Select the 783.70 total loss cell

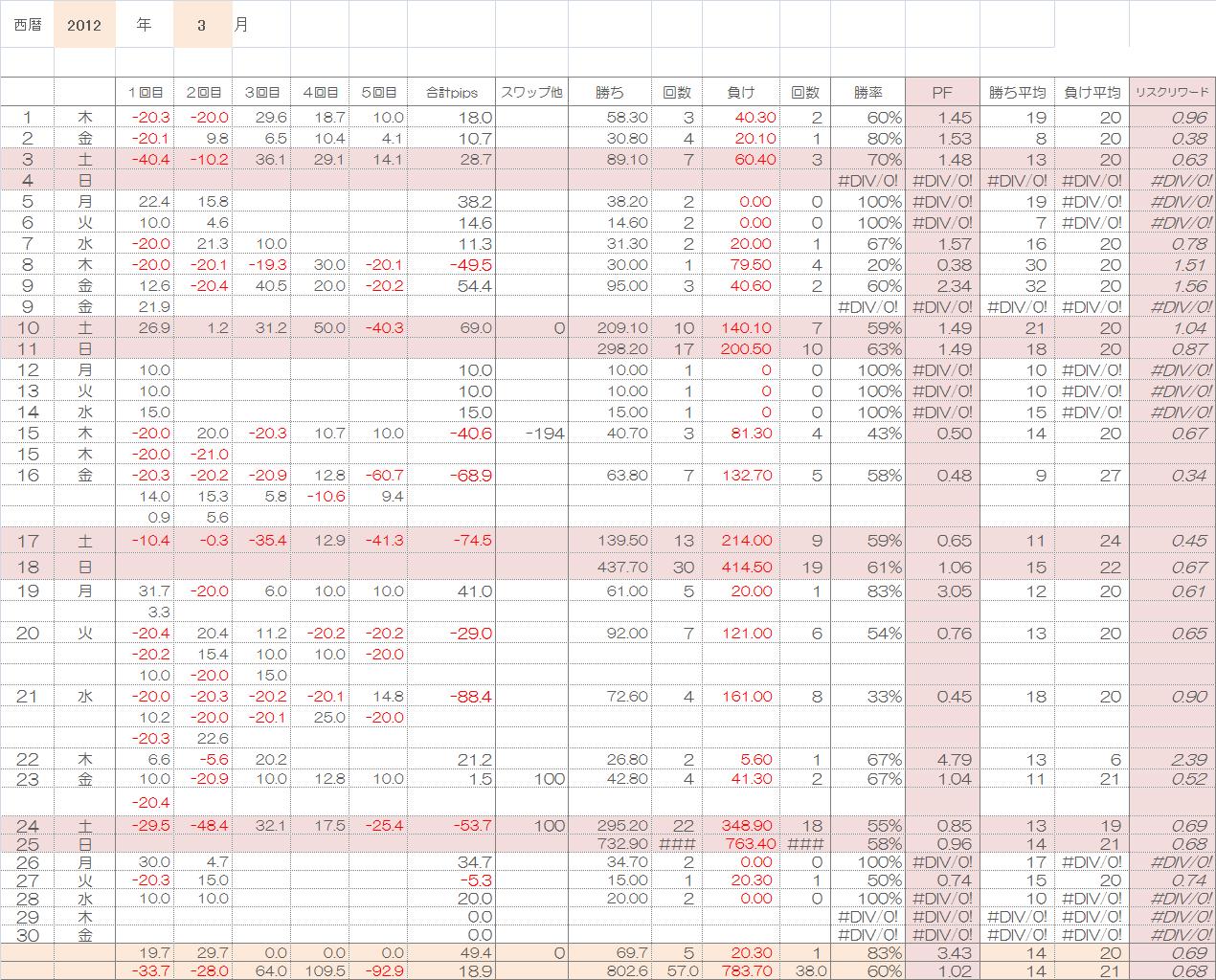click(x=741, y=970)
